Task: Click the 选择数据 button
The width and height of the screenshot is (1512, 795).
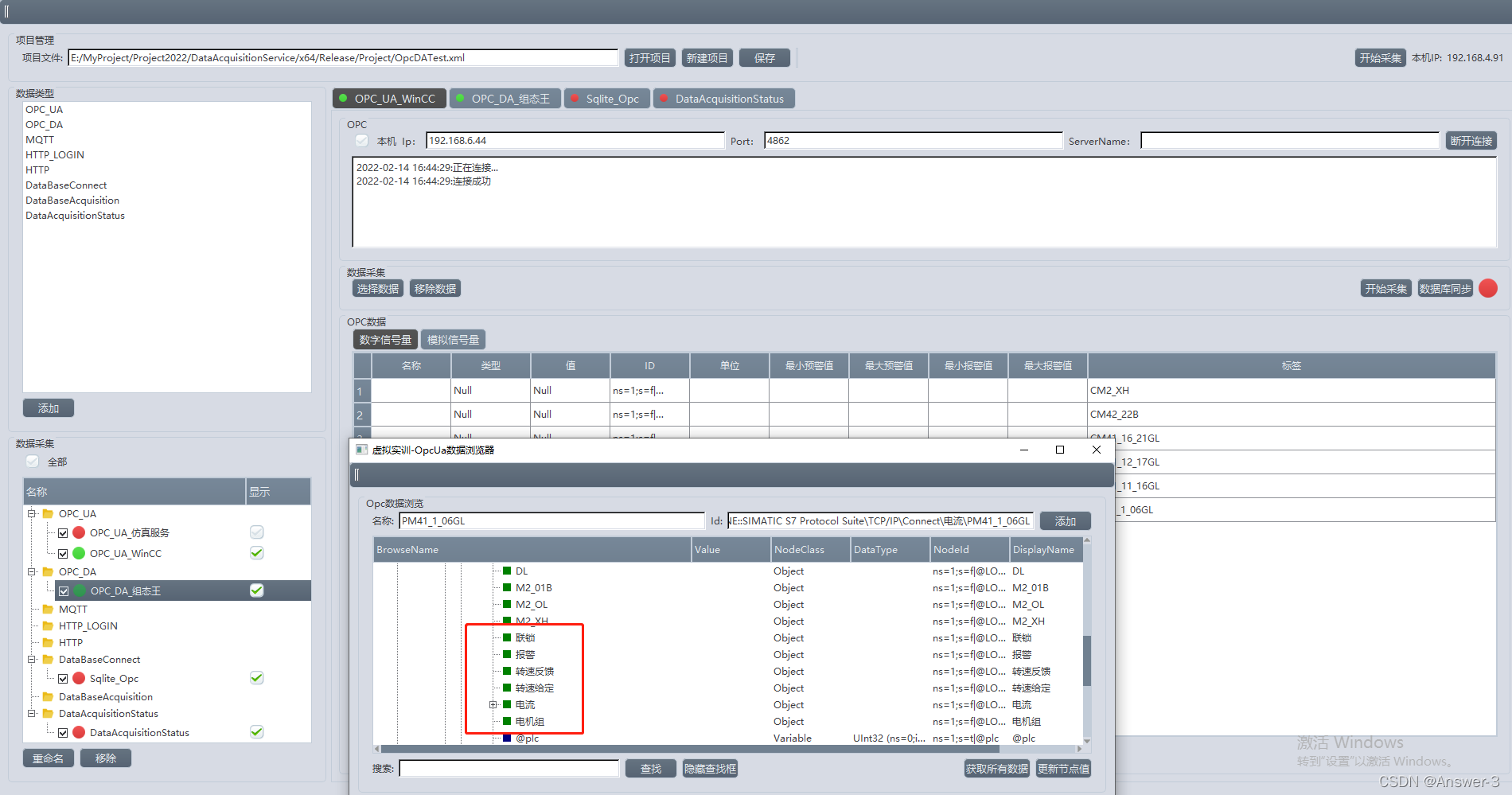Action: click(x=378, y=289)
